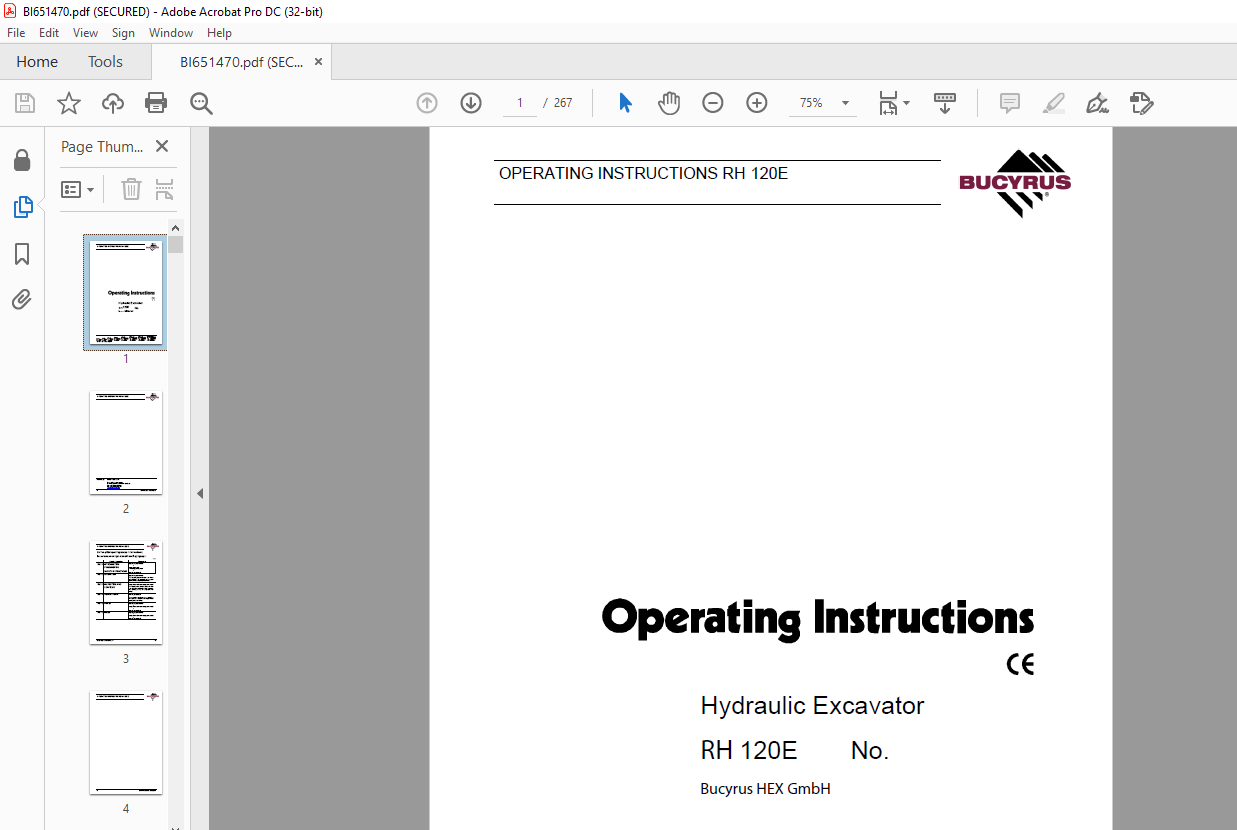The height and width of the screenshot is (830, 1237).
Task: Close the BI651470.pdf tab
Action: (x=318, y=62)
